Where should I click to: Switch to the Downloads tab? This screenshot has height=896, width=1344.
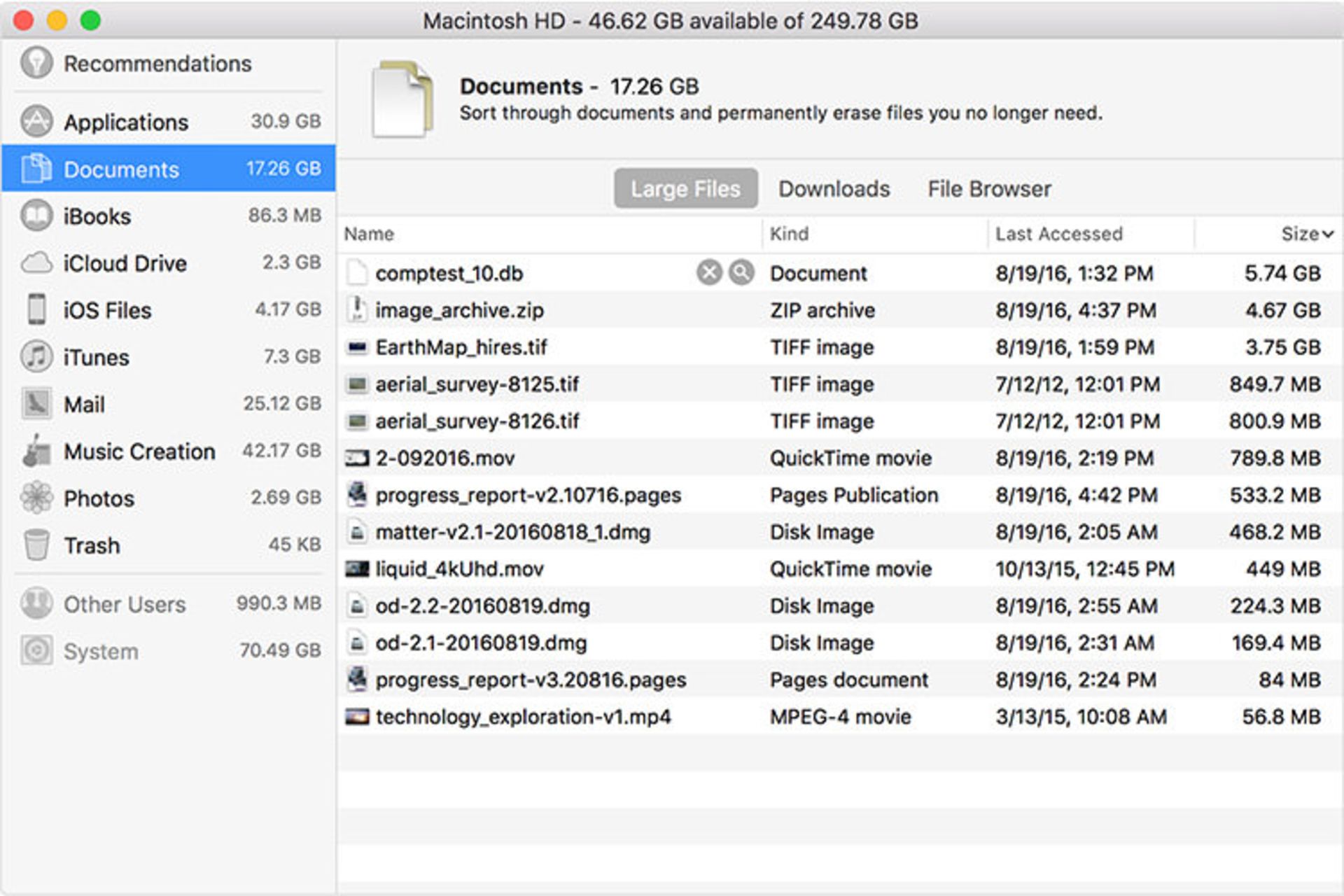[834, 189]
